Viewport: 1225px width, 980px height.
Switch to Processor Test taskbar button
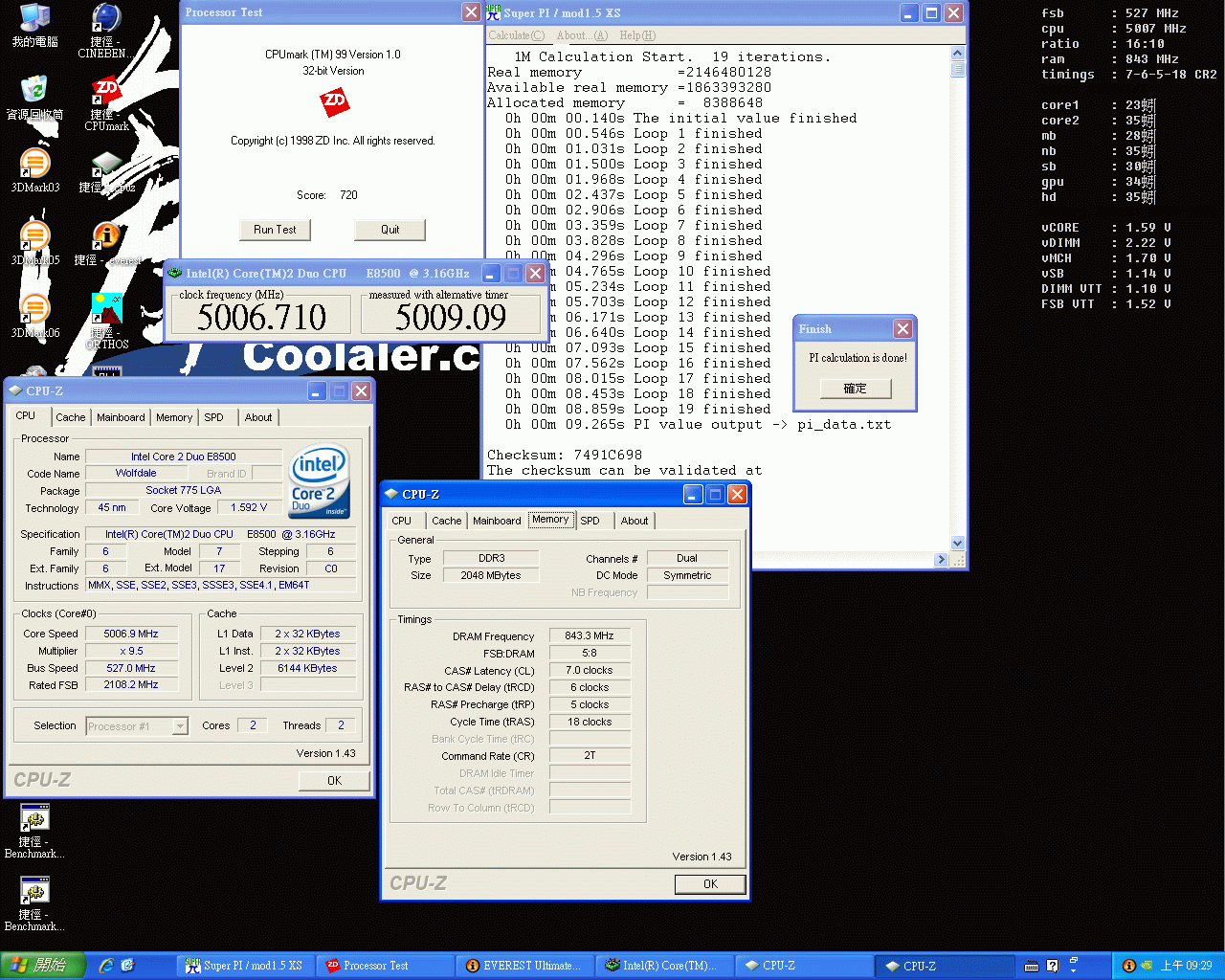pyautogui.click(x=386, y=966)
